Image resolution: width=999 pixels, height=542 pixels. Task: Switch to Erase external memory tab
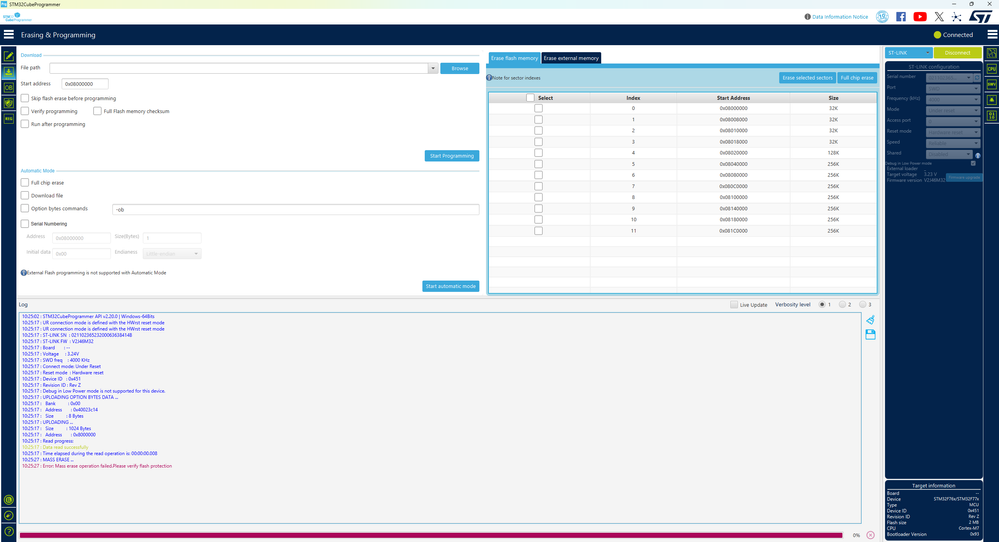(x=571, y=58)
